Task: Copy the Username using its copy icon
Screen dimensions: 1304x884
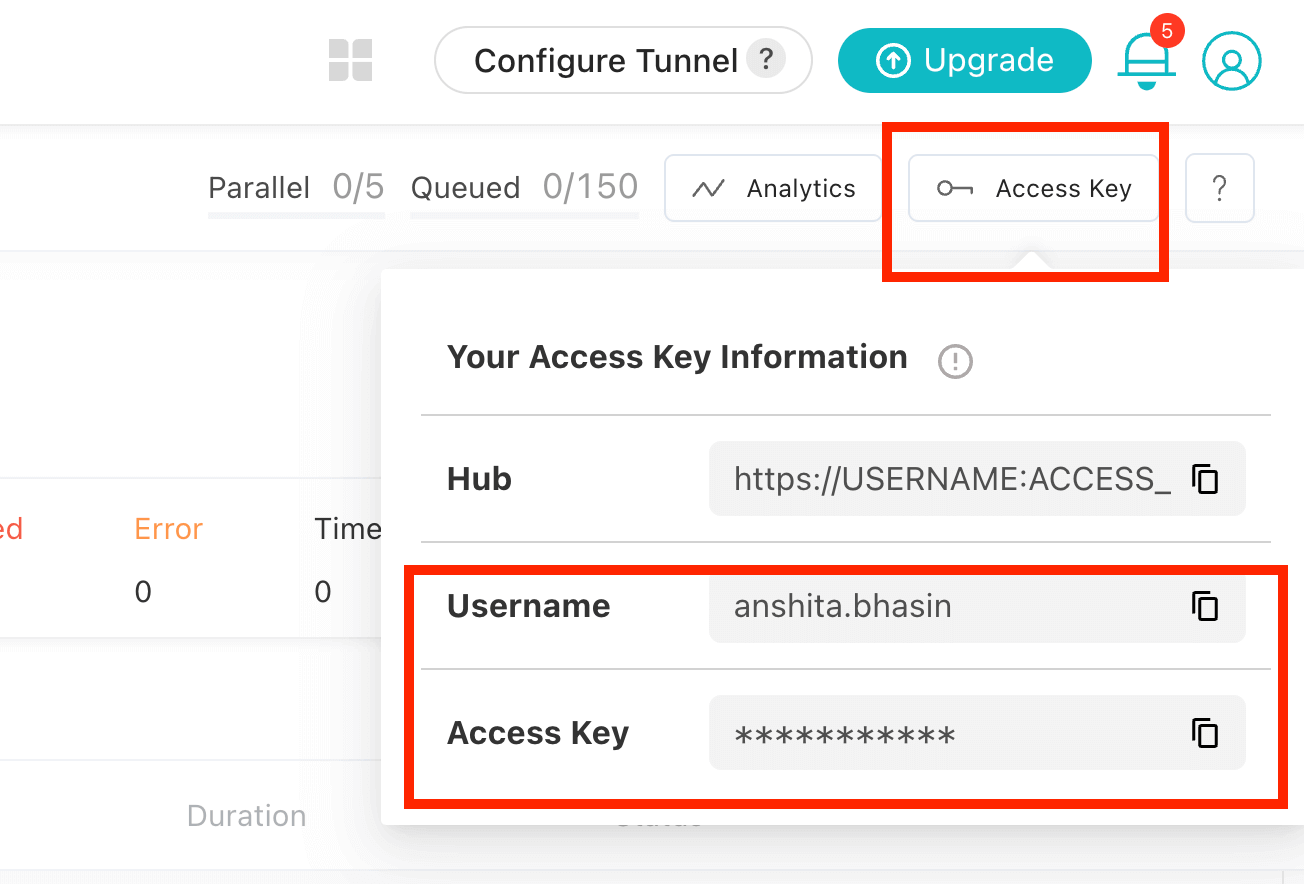Action: click(x=1206, y=606)
